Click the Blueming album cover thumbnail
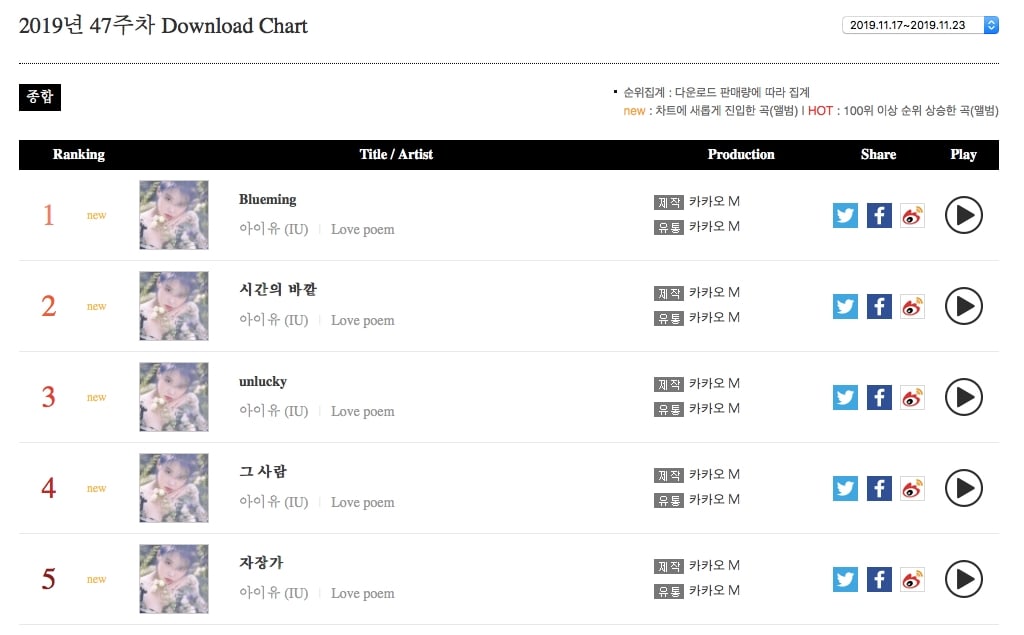Screen dimensions: 1024x635 pyautogui.click(x=174, y=215)
